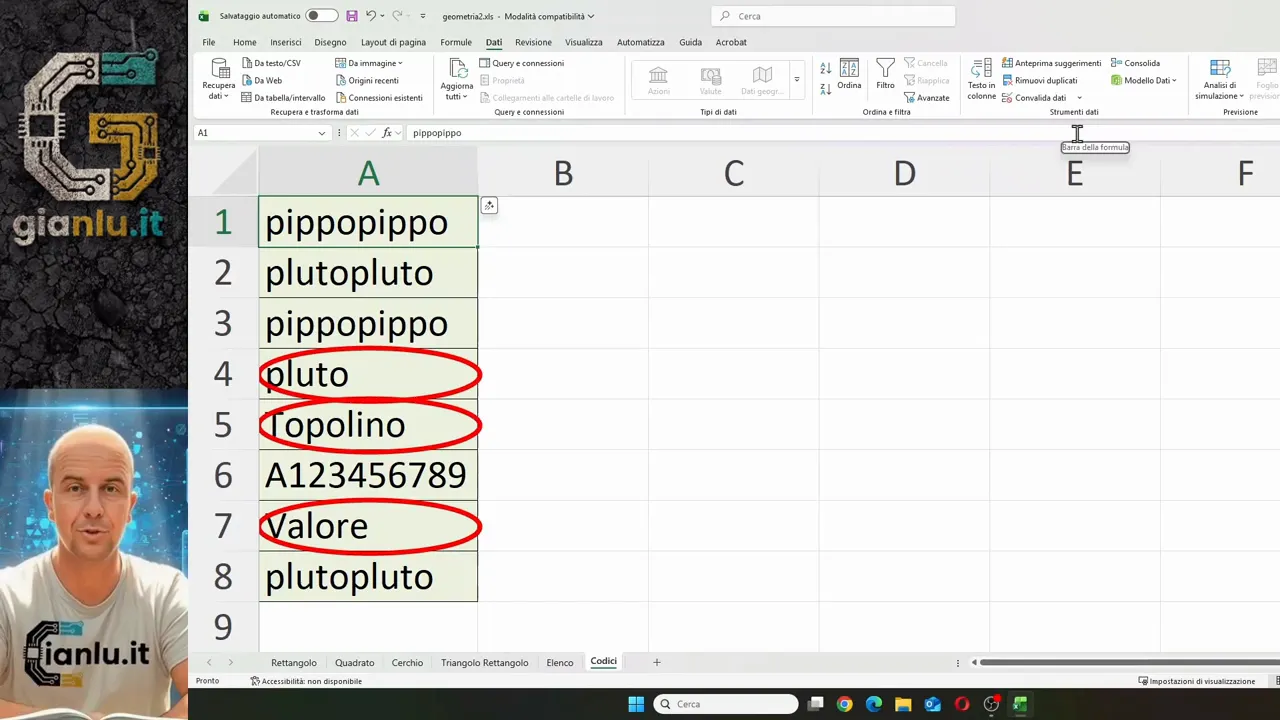Click Consolida in Strumenti dati
The image size is (1280, 720).
(1136, 63)
